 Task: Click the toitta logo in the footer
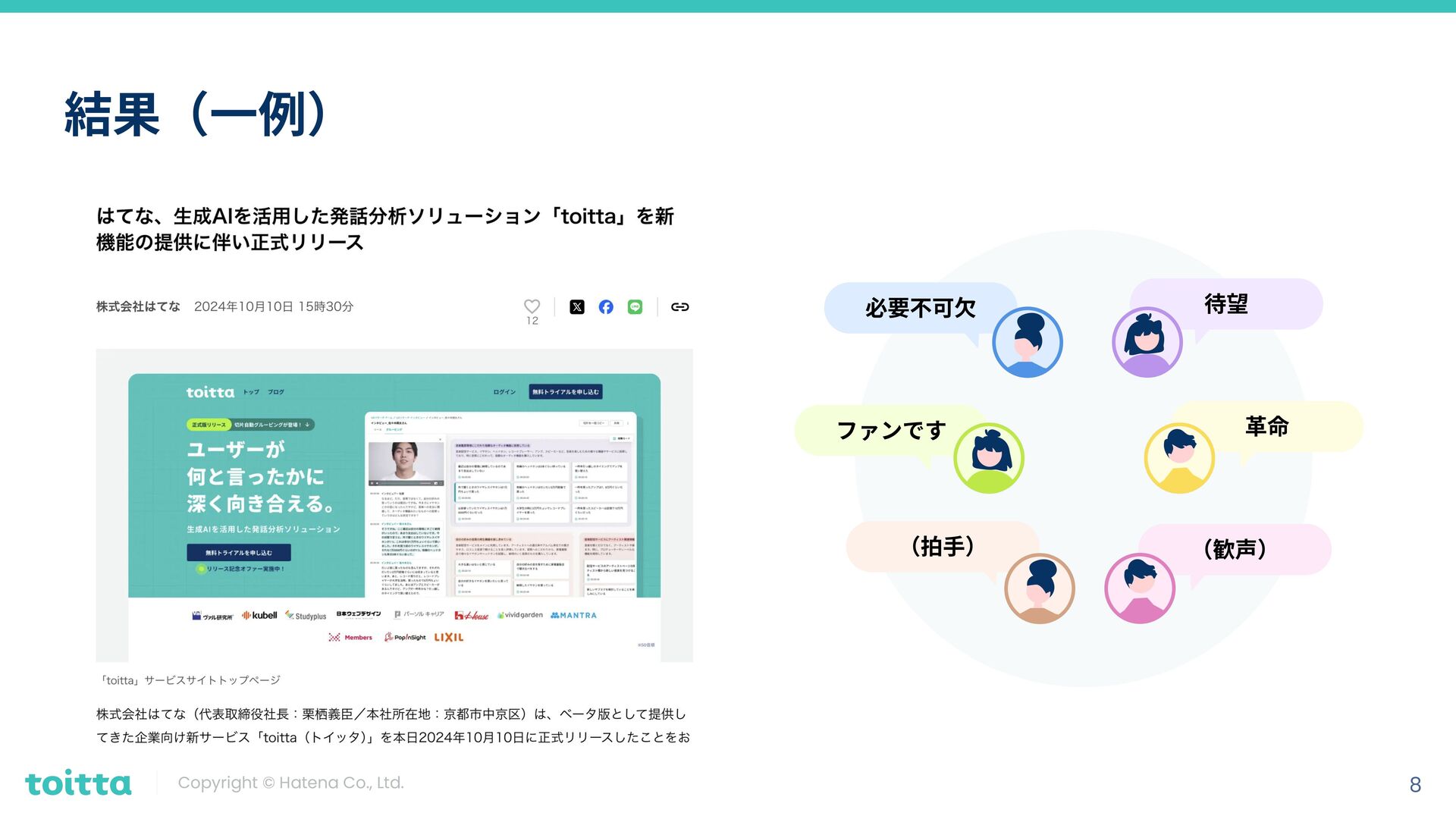point(78,783)
